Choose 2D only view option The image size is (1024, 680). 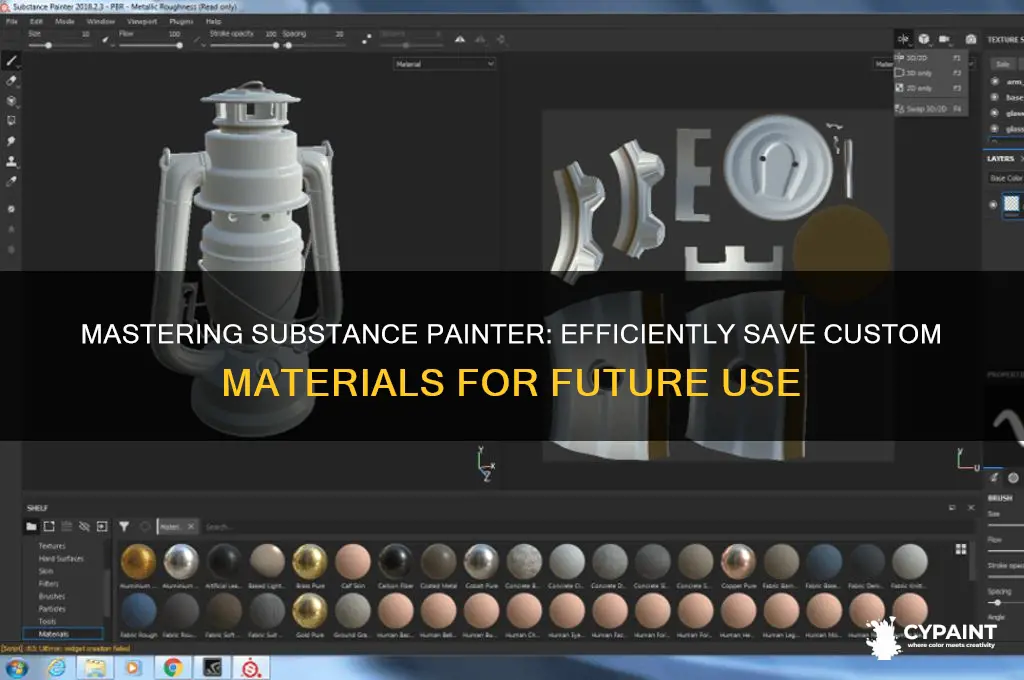[x=930, y=88]
